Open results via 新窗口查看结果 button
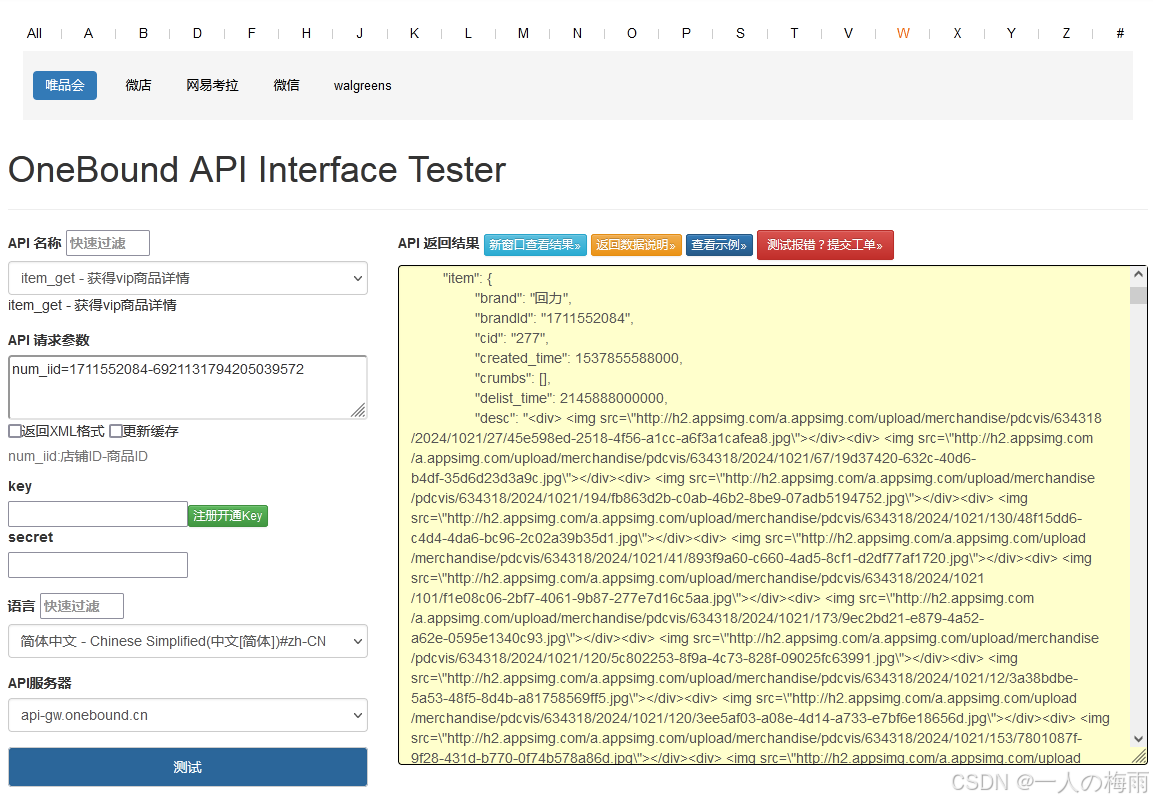The height and width of the screenshot is (802, 1153). [535, 245]
